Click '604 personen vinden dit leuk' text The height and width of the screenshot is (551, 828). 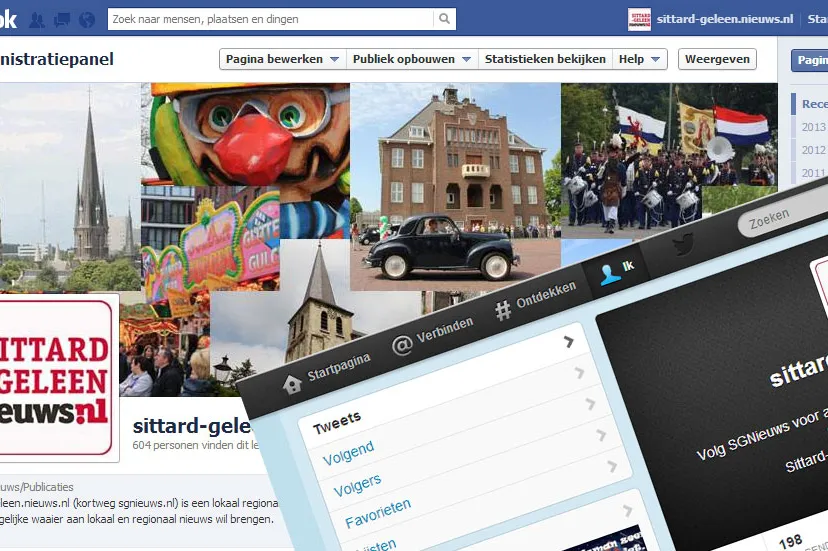(196, 445)
